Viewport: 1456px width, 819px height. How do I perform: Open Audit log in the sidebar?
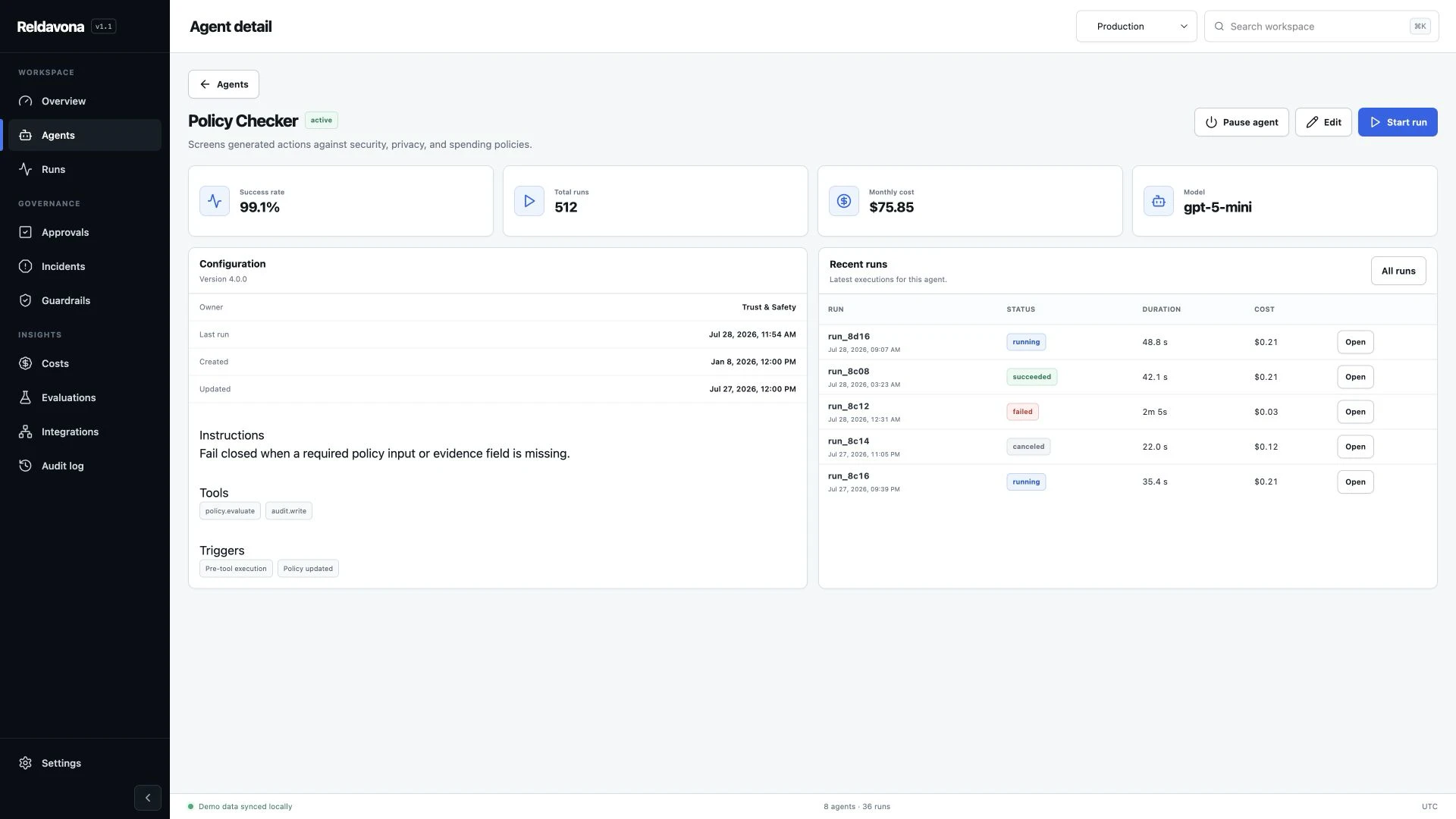point(85,466)
